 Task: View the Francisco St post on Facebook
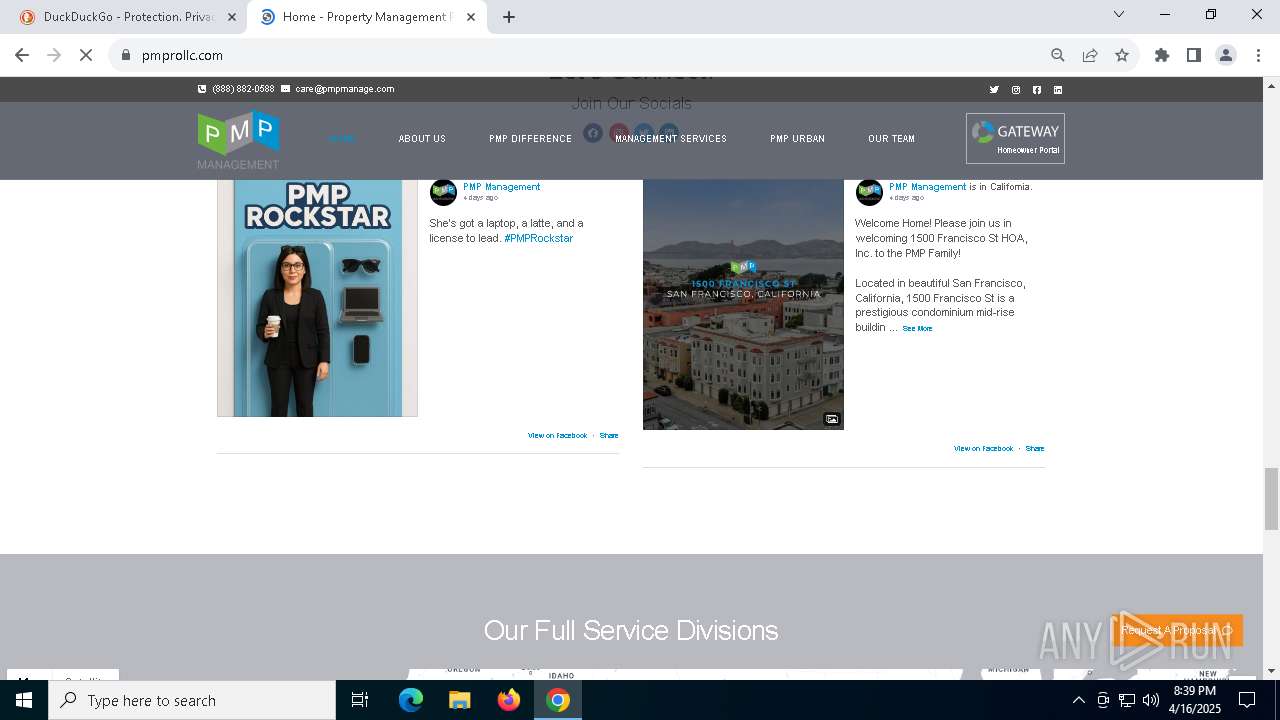point(983,449)
